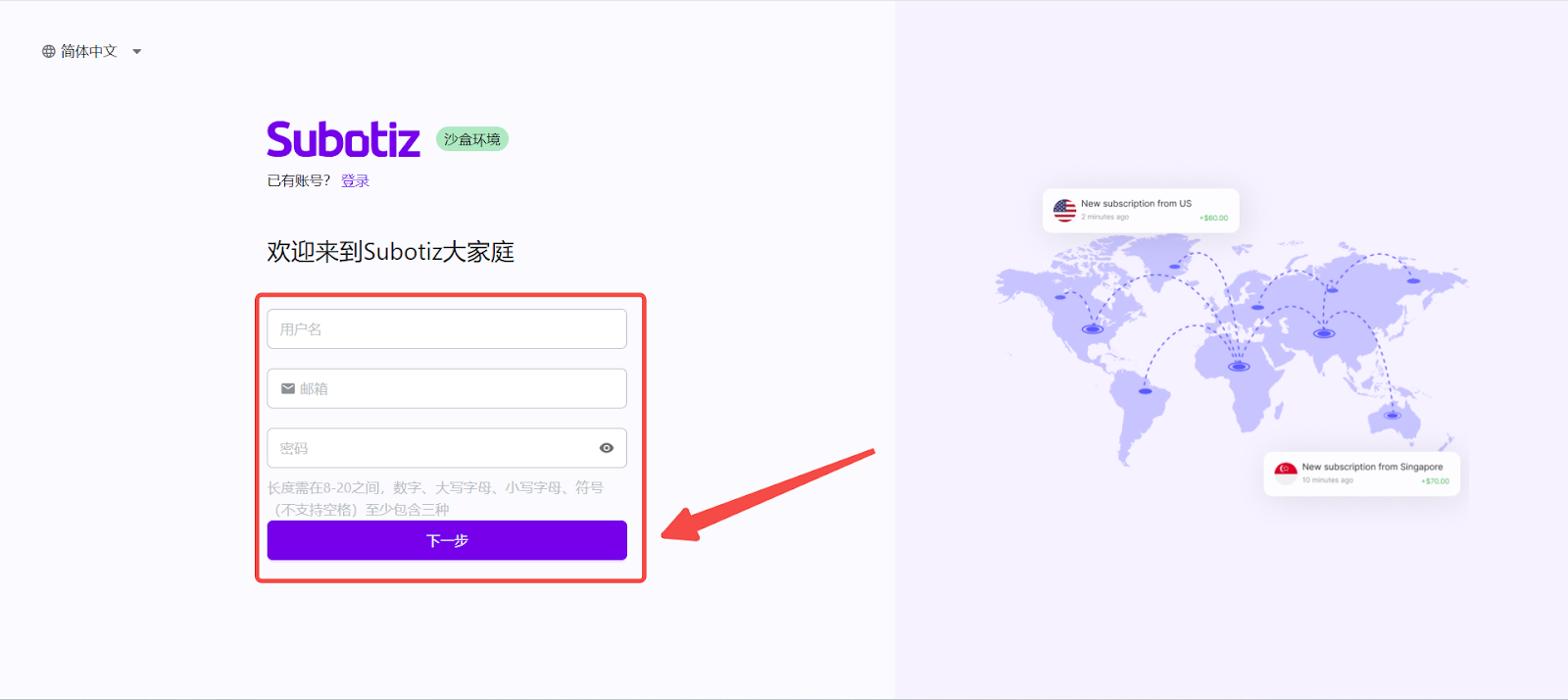Toggle password visibility with eye icon

click(607, 448)
